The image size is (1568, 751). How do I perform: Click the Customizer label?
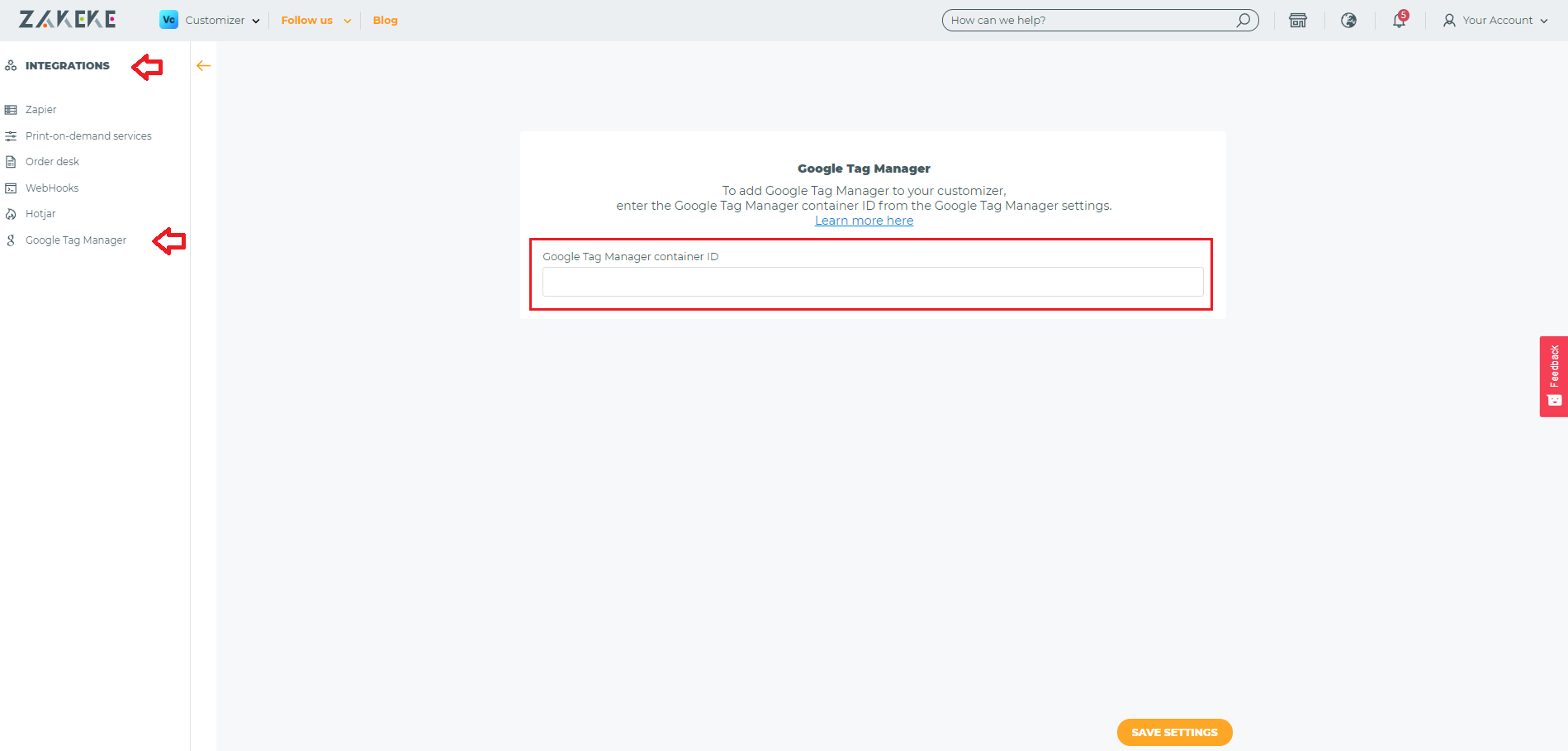[215, 20]
